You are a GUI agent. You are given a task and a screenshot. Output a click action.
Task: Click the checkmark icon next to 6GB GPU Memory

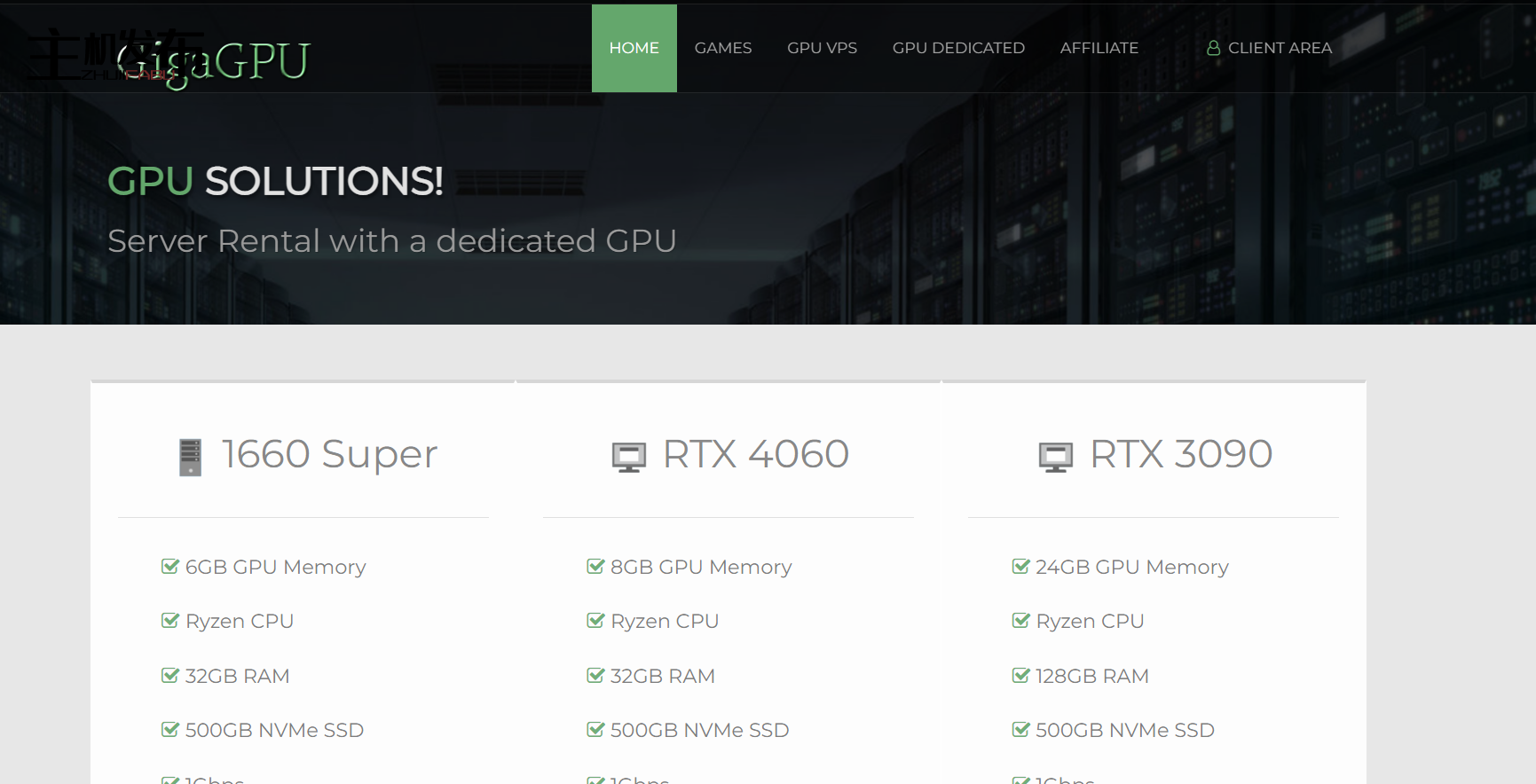coord(169,567)
